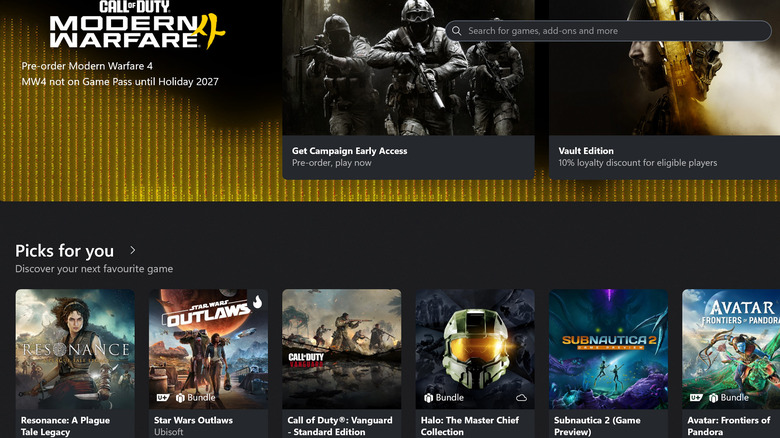Select Subnautica 2 (Game Preview) title
Image resolution: width=780 pixels, height=438 pixels.
[597, 426]
